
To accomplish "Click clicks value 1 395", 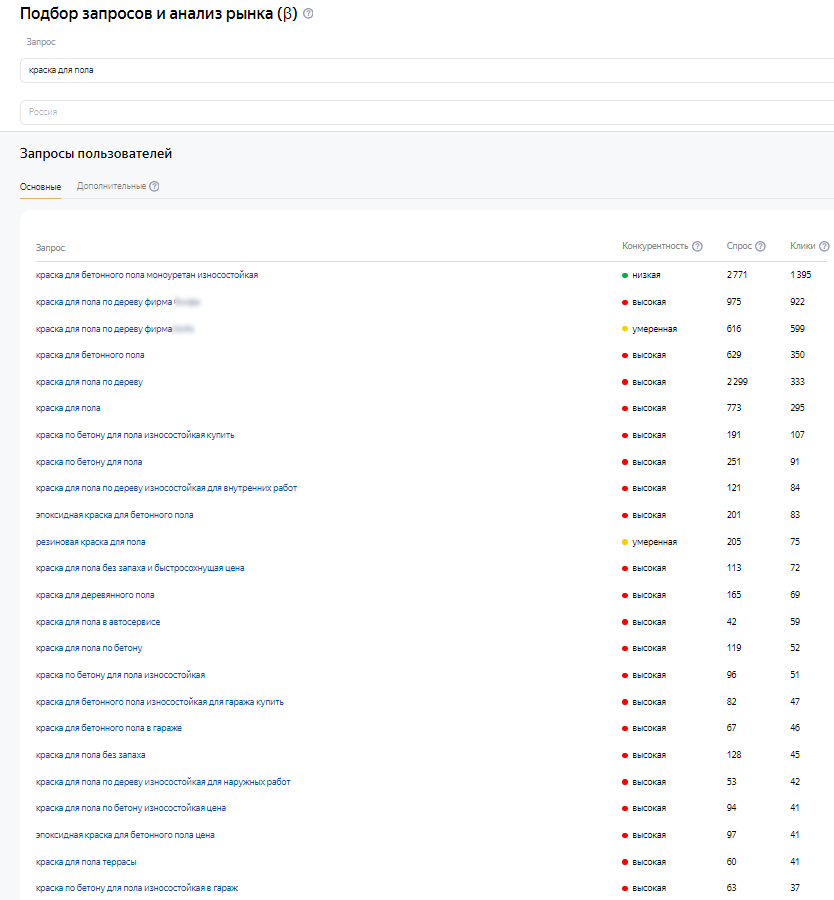I will tap(801, 275).
